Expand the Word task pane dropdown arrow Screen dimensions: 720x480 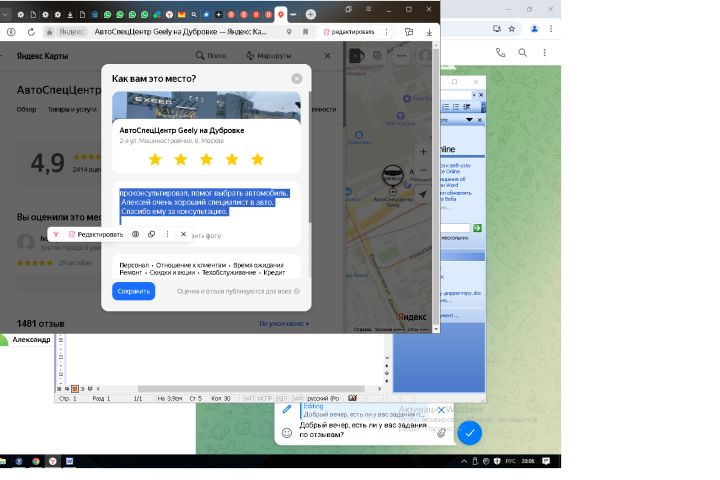coord(469,119)
